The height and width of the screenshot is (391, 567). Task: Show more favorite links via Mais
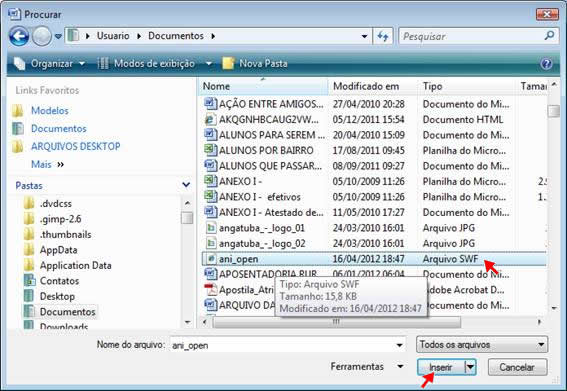coord(47,164)
